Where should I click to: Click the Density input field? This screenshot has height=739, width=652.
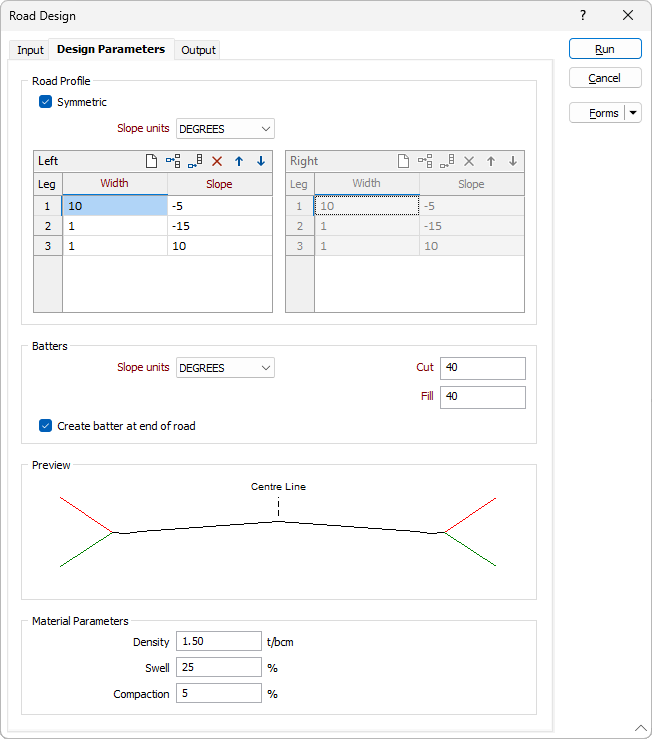[x=219, y=641]
